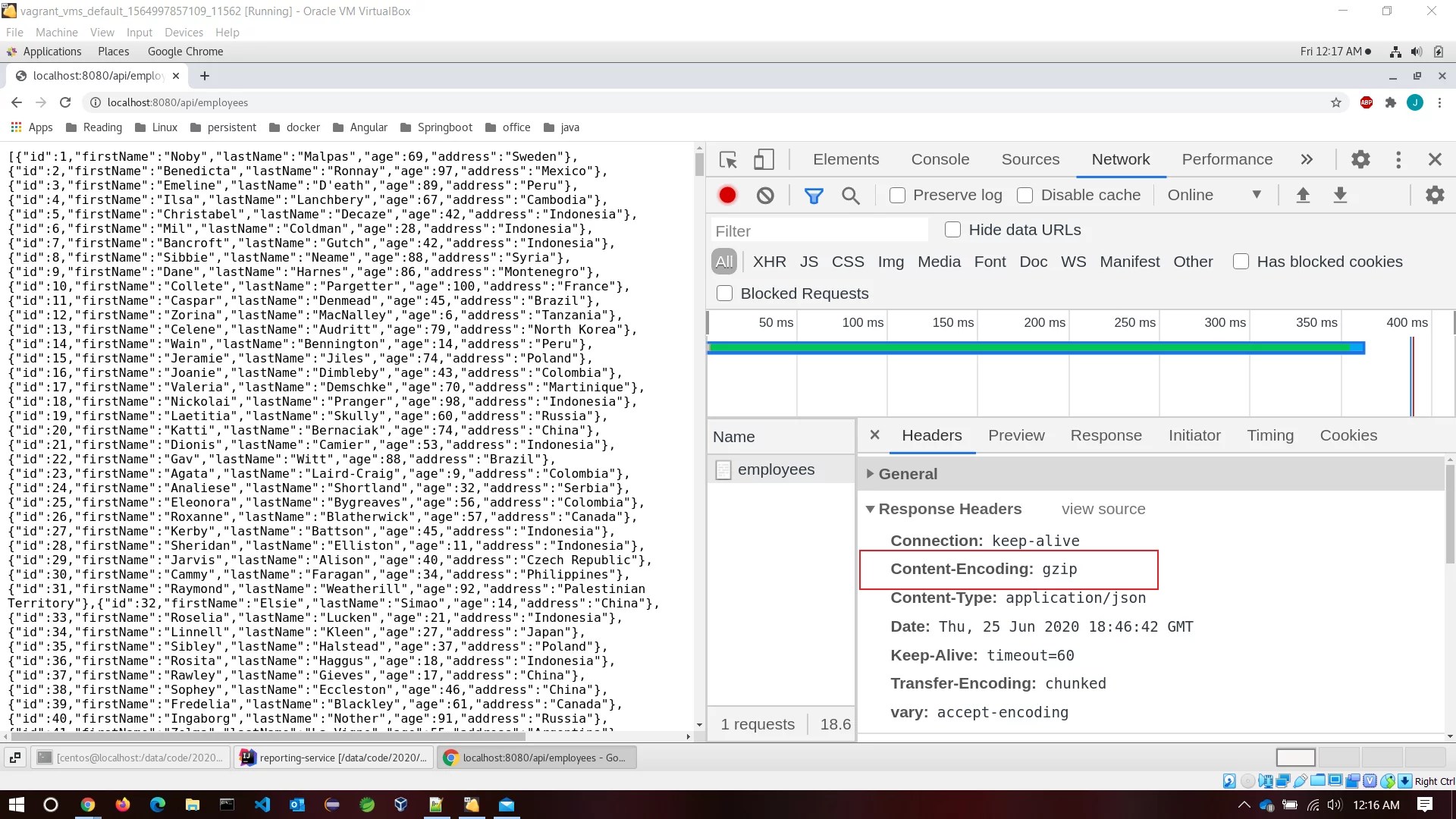Clear the network log with the clear icon
Image resolution: width=1456 pixels, height=819 pixels.
click(765, 196)
